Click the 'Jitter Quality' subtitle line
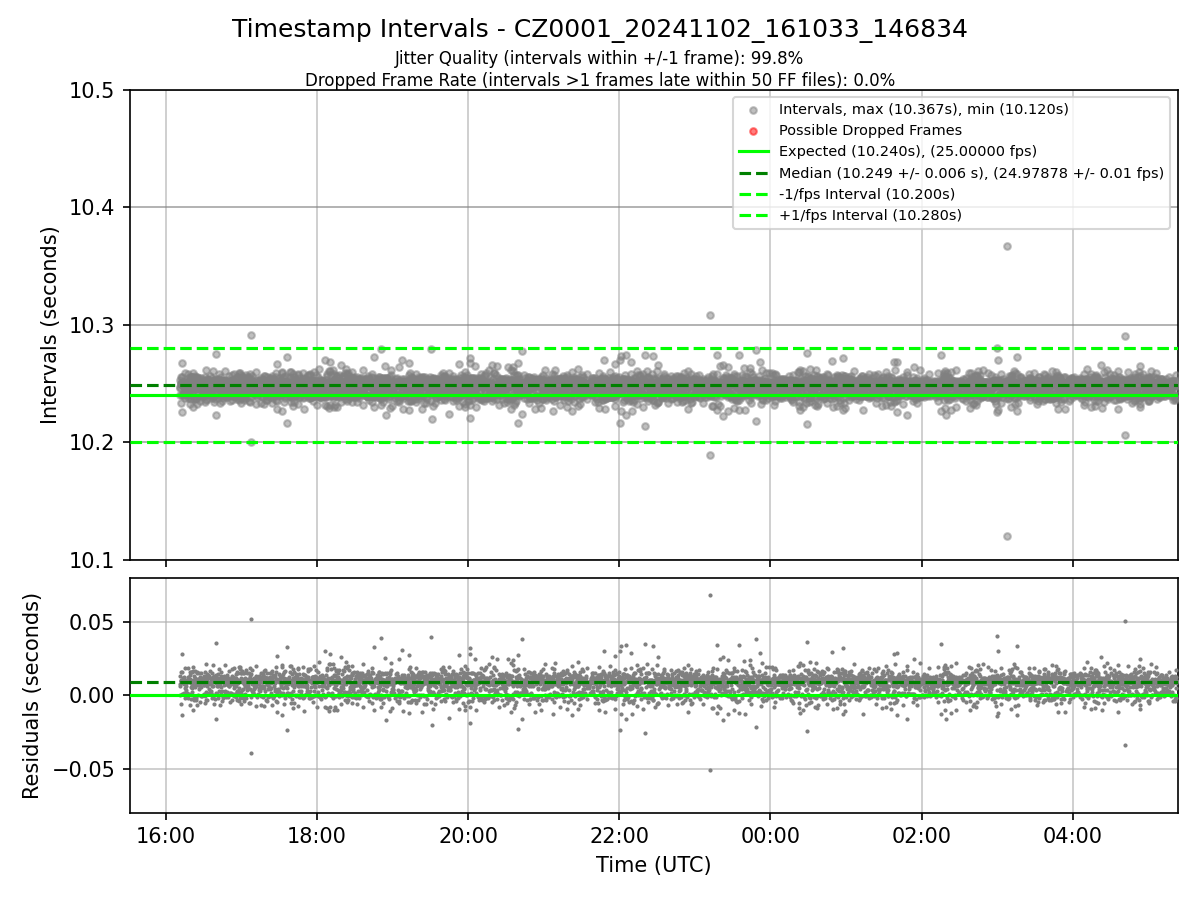This screenshot has height=900, width=1200. pos(599,58)
